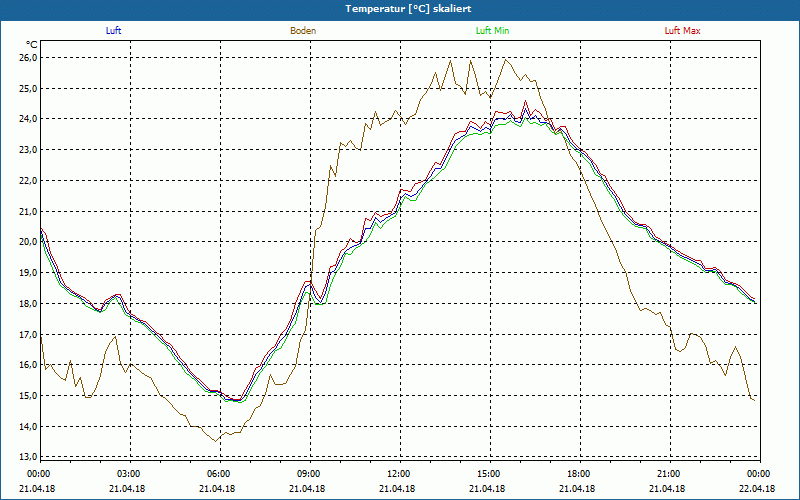Click the '06:00' time axis label
The width and height of the screenshot is (800, 500).
[x=220, y=474]
